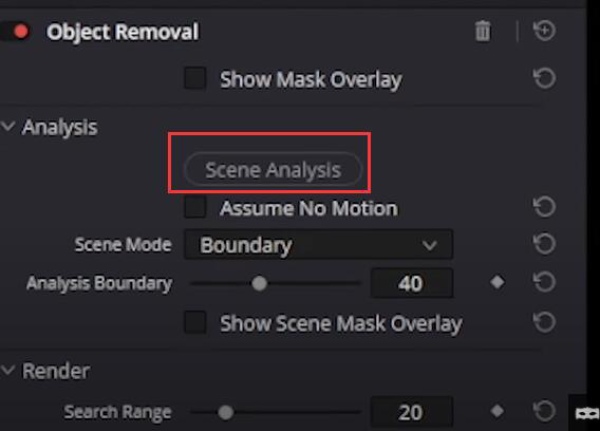Reset the Analysis Boundary value
600x431 pixels.
tap(545, 282)
